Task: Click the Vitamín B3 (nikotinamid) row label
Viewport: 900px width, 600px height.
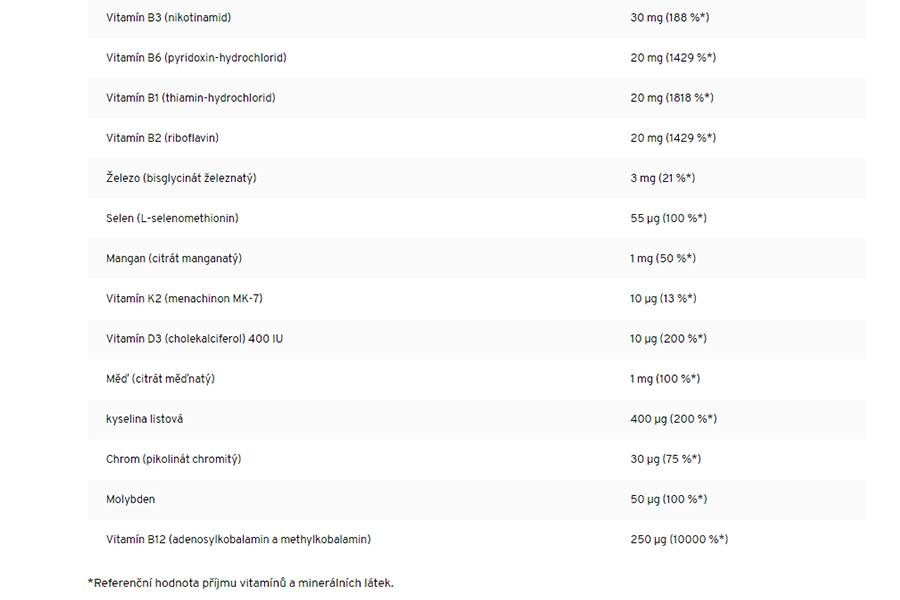Action: (x=168, y=18)
